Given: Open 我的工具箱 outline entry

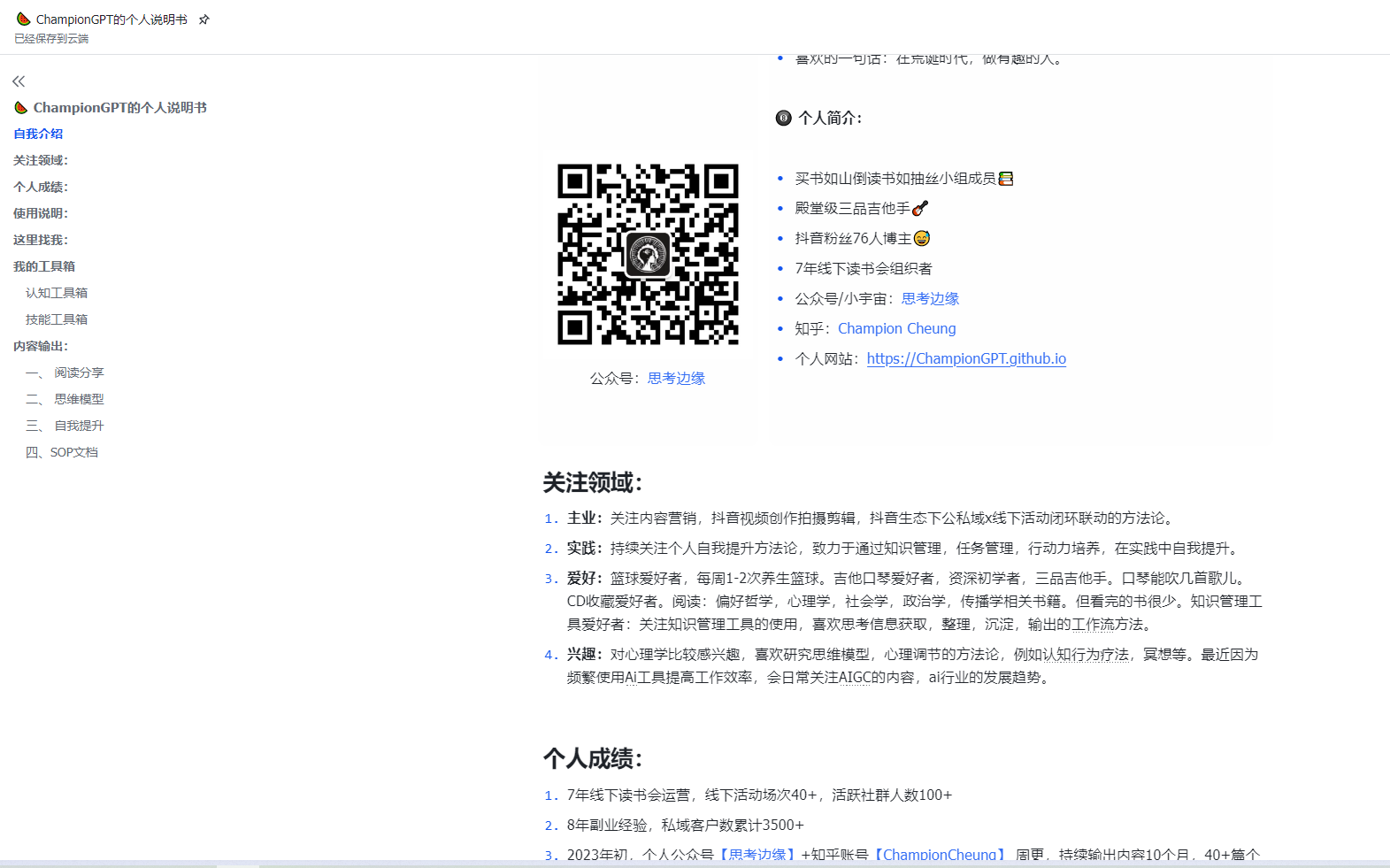Looking at the screenshot, I should point(44,266).
